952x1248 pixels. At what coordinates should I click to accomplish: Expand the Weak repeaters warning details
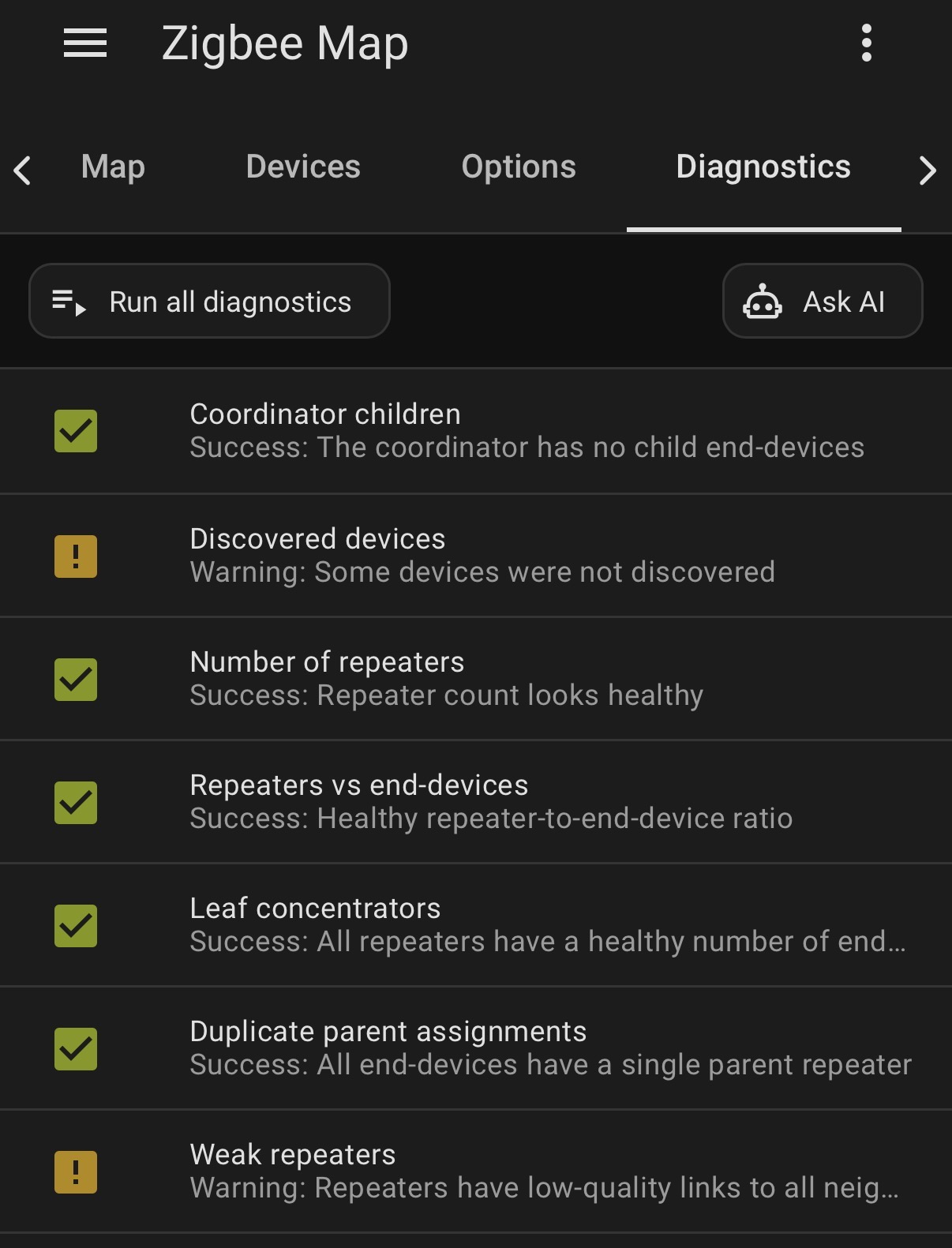pos(476,1171)
